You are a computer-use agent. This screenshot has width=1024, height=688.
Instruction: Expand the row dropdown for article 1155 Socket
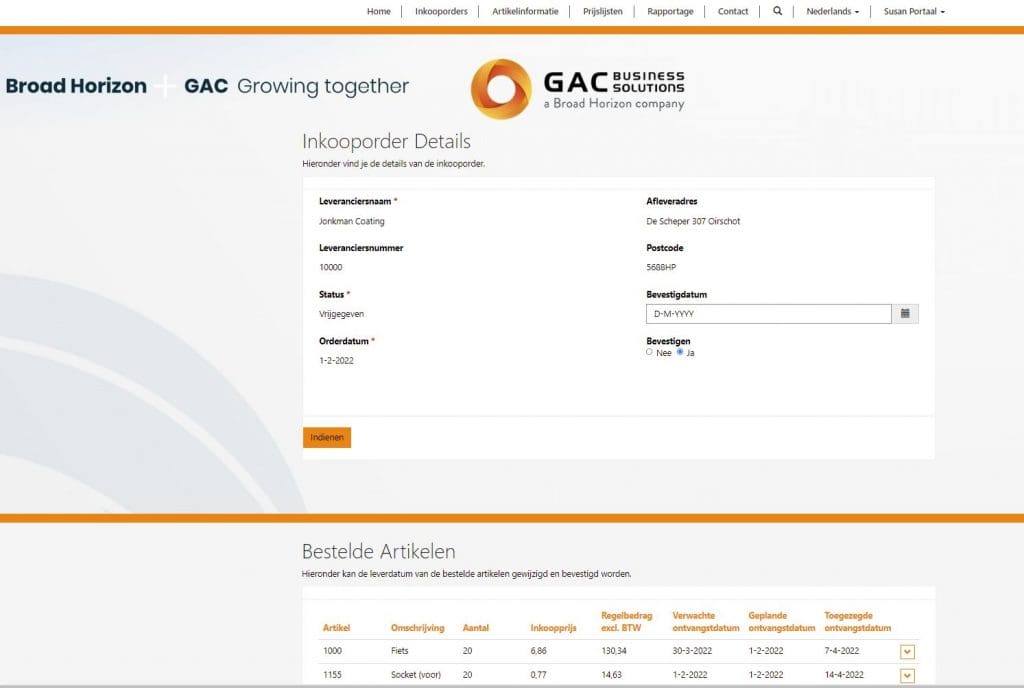tap(907, 676)
